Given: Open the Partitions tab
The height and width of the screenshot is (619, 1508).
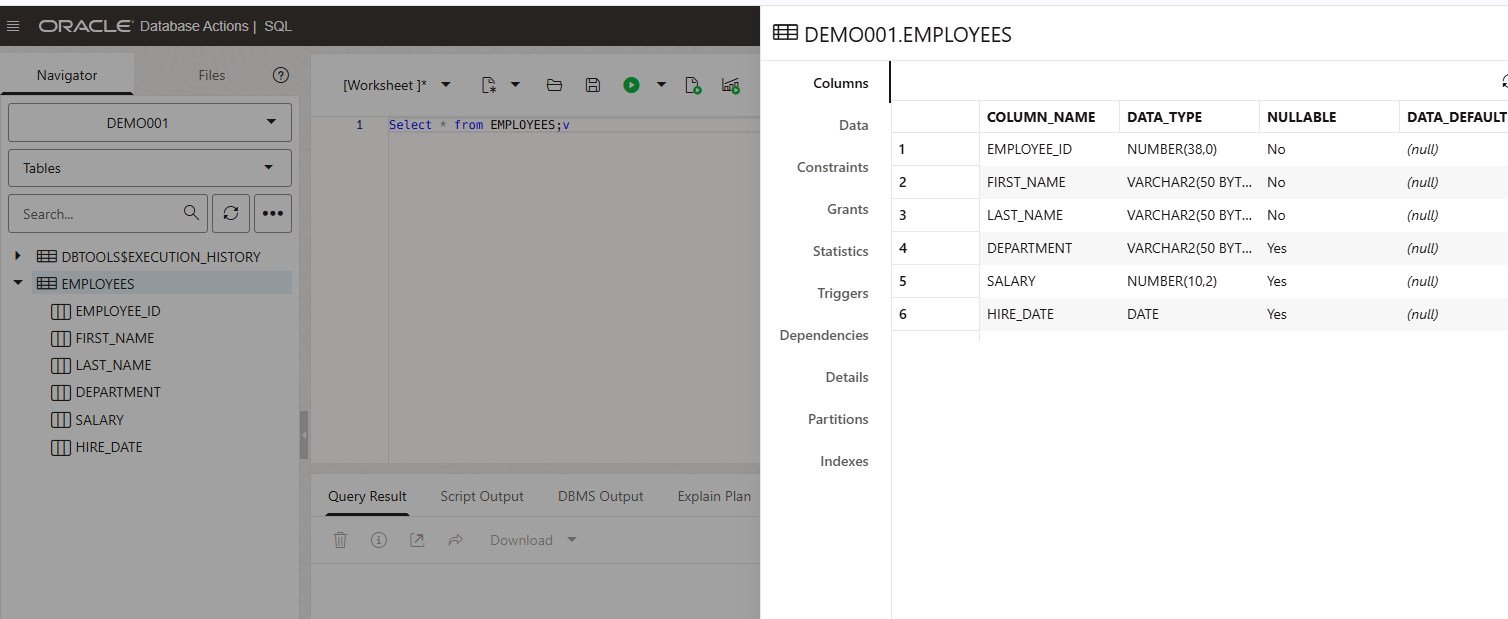Looking at the screenshot, I should pos(838,419).
